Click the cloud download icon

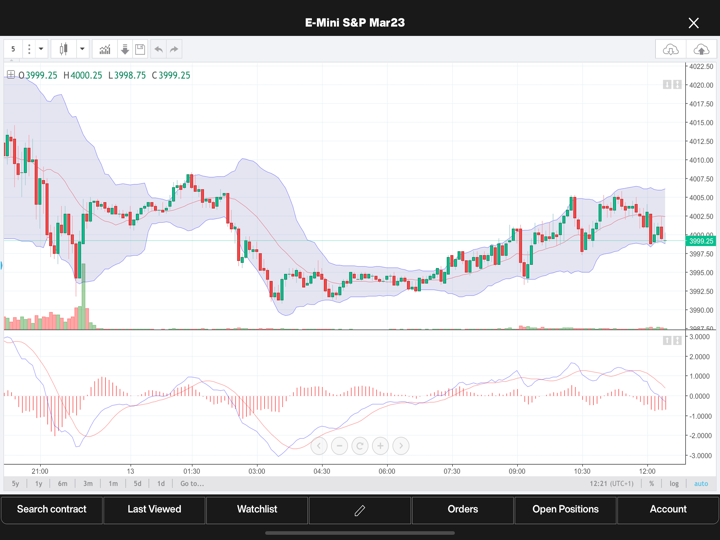670,49
